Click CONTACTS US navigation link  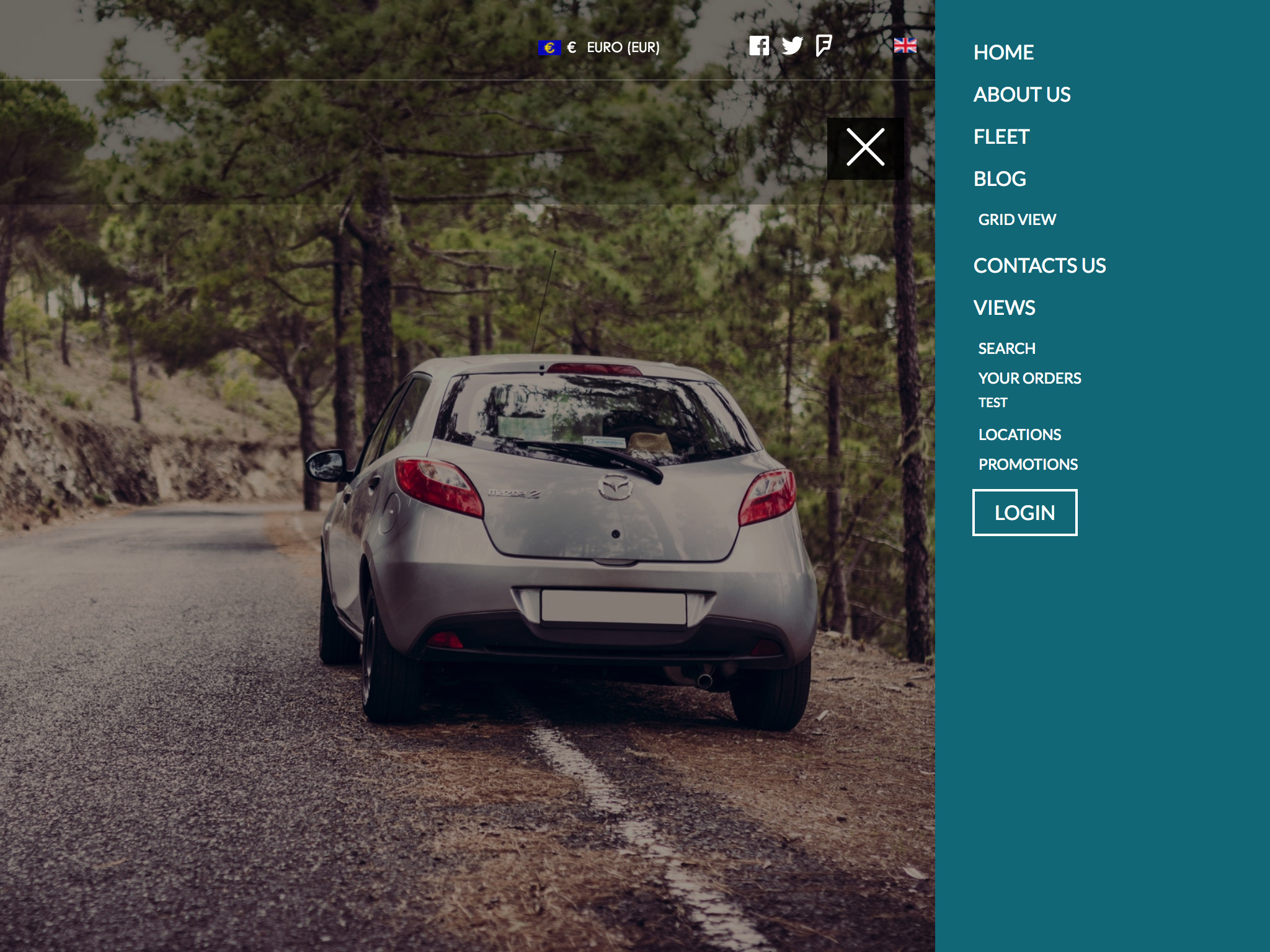[x=1040, y=264]
